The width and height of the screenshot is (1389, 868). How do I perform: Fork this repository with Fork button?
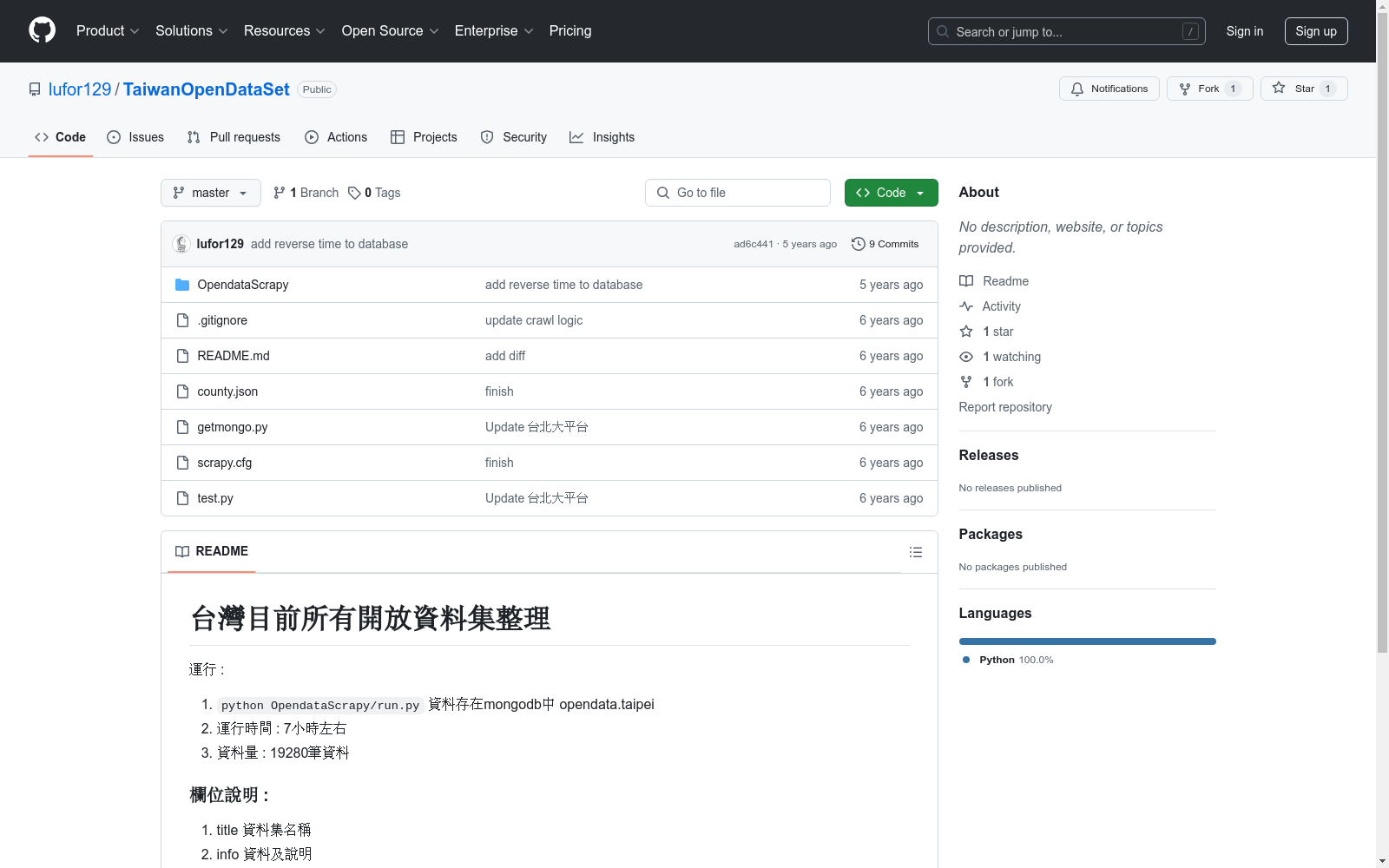[x=1210, y=89]
